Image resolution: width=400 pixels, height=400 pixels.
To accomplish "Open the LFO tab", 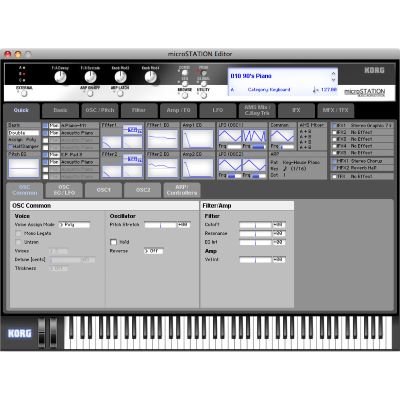I will [218, 110].
